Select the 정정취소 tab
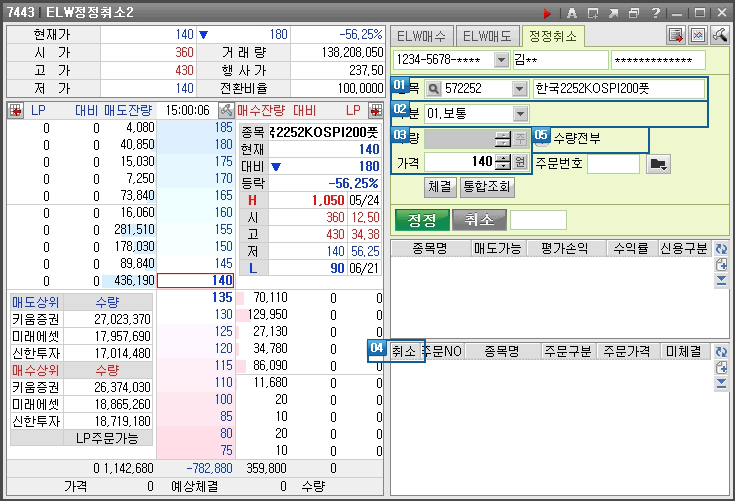This screenshot has height=501, width=735. pyautogui.click(x=553, y=37)
